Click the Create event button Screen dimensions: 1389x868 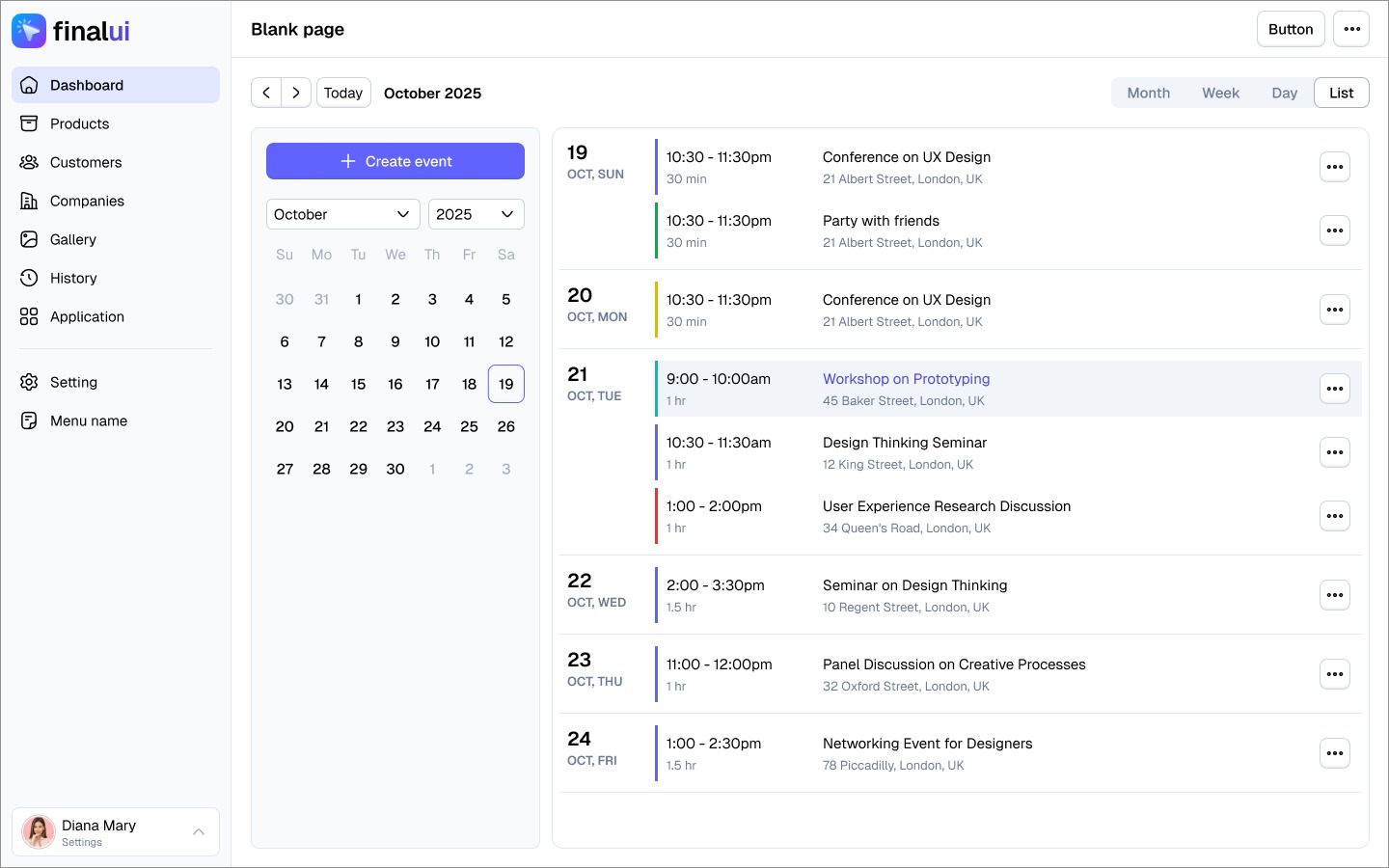[x=395, y=161]
